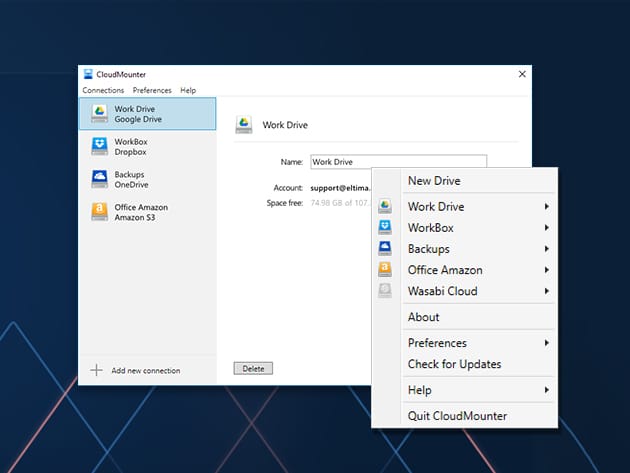Click Add new connection link
The width and height of the screenshot is (630, 473).
(145, 370)
